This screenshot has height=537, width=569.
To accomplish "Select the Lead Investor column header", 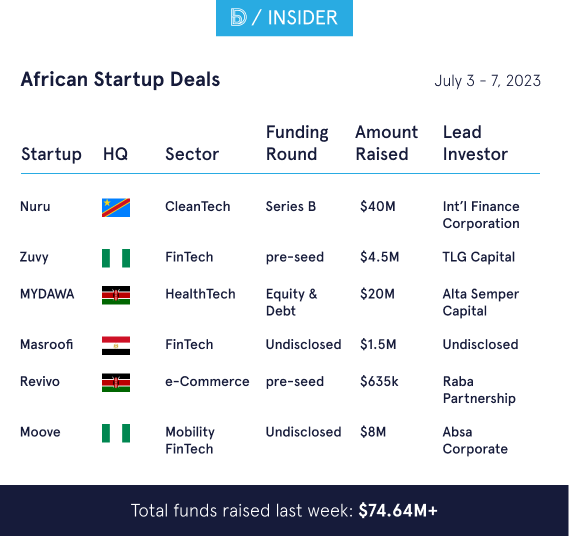I will click(x=475, y=143).
